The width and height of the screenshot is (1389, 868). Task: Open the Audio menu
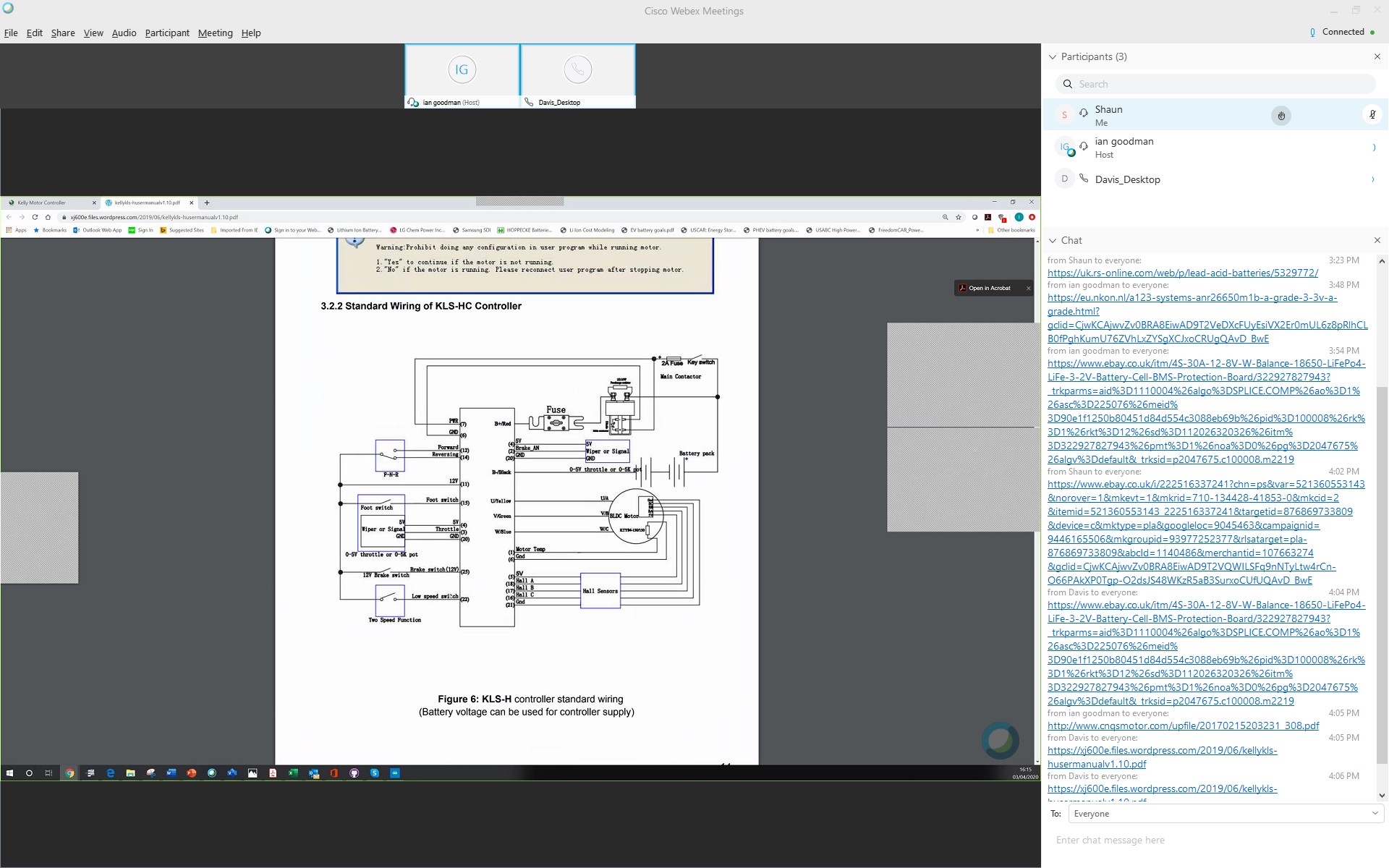tap(124, 33)
